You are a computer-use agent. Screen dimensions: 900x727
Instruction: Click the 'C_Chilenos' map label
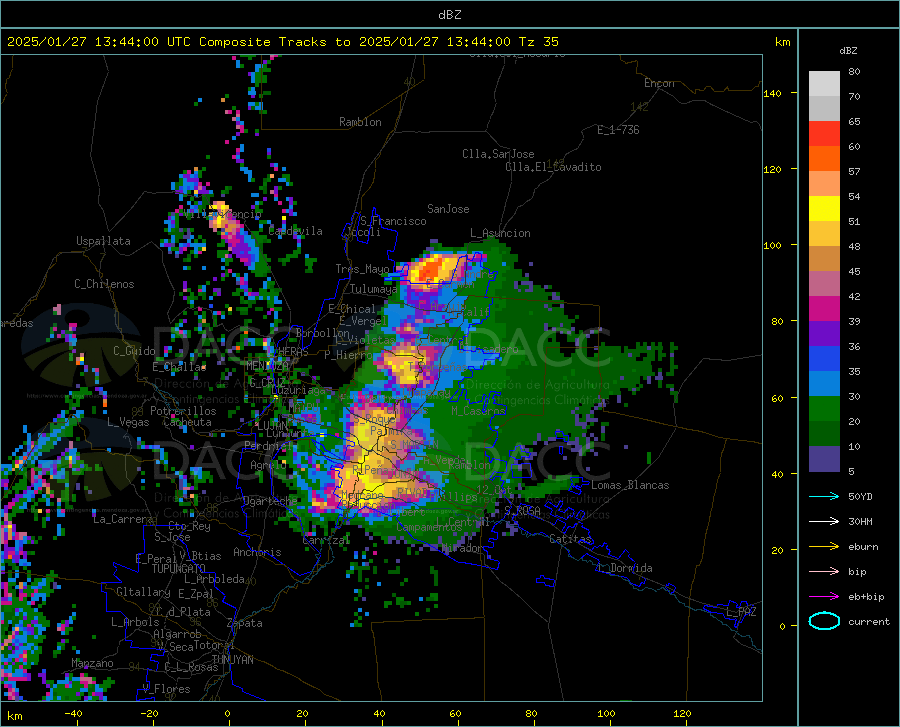[104, 284]
